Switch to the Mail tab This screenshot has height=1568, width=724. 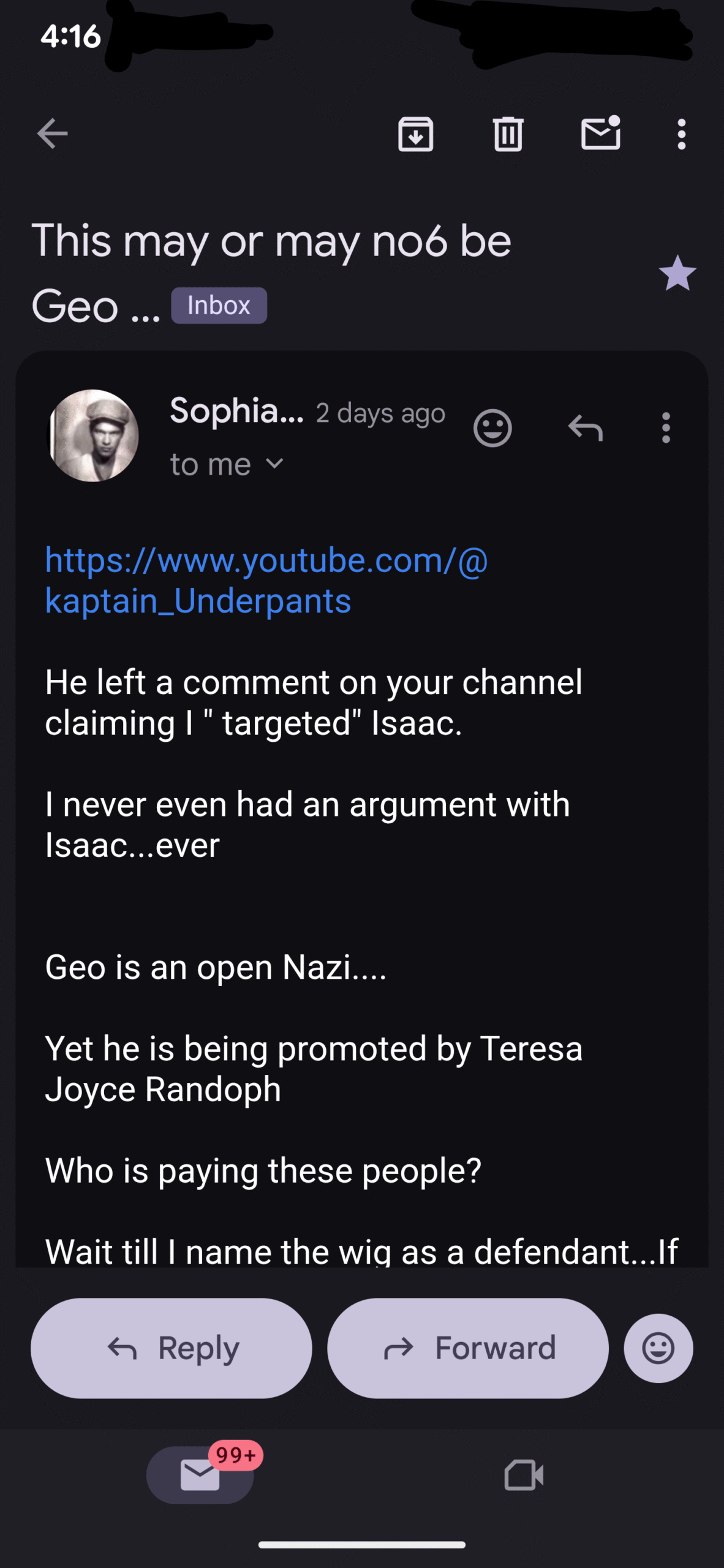[200, 1475]
